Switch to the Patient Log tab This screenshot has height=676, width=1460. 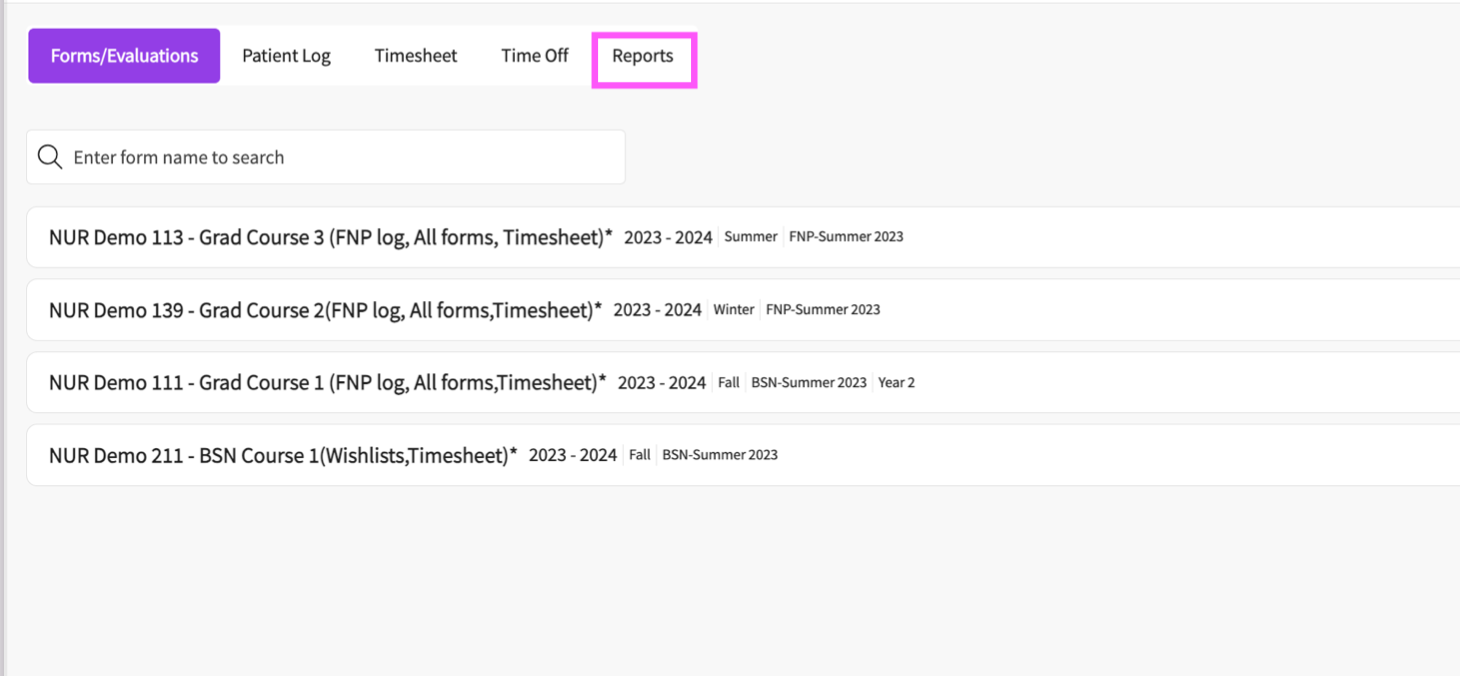tap(286, 56)
